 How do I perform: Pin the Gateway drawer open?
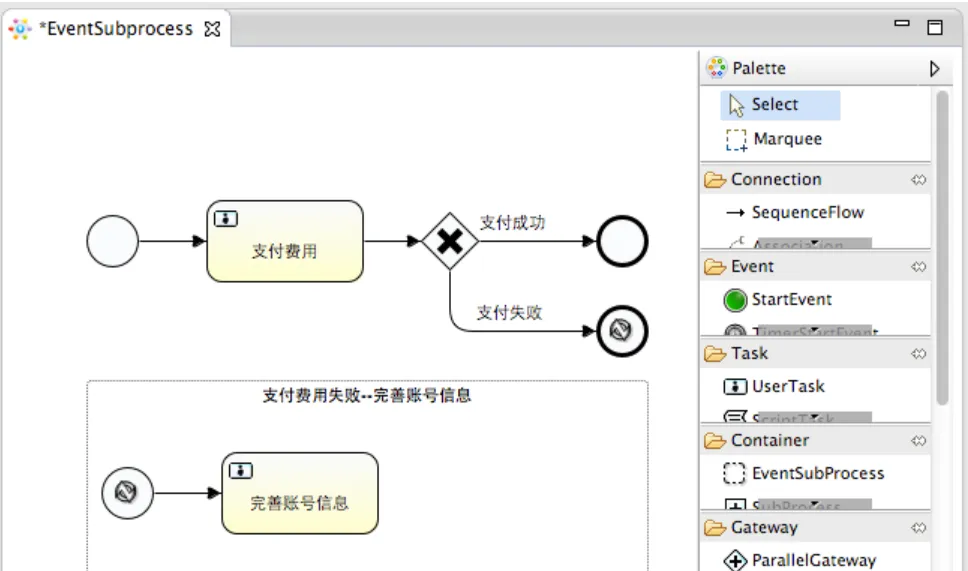(919, 528)
